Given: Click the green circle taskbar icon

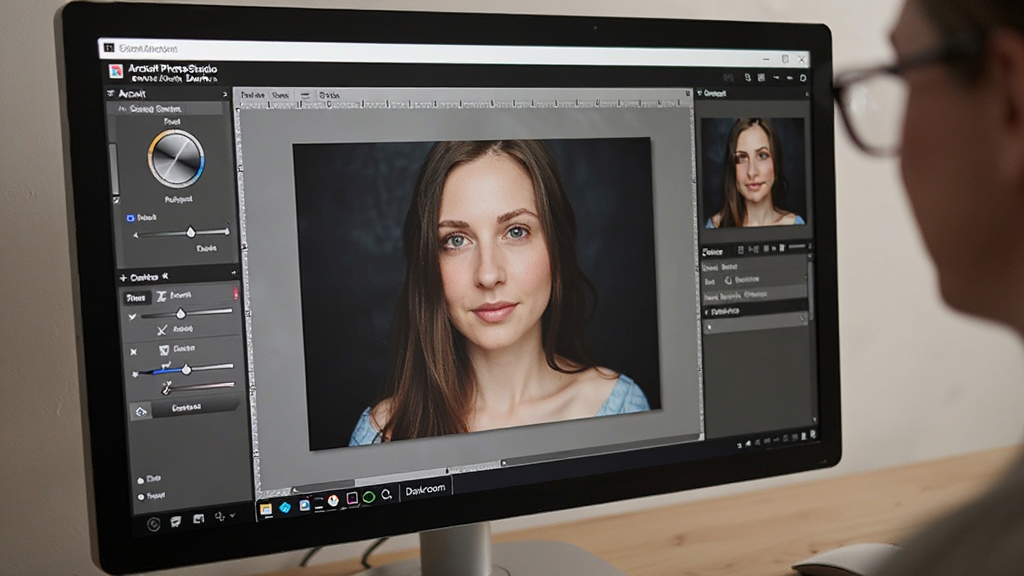Looking at the screenshot, I should click(369, 497).
